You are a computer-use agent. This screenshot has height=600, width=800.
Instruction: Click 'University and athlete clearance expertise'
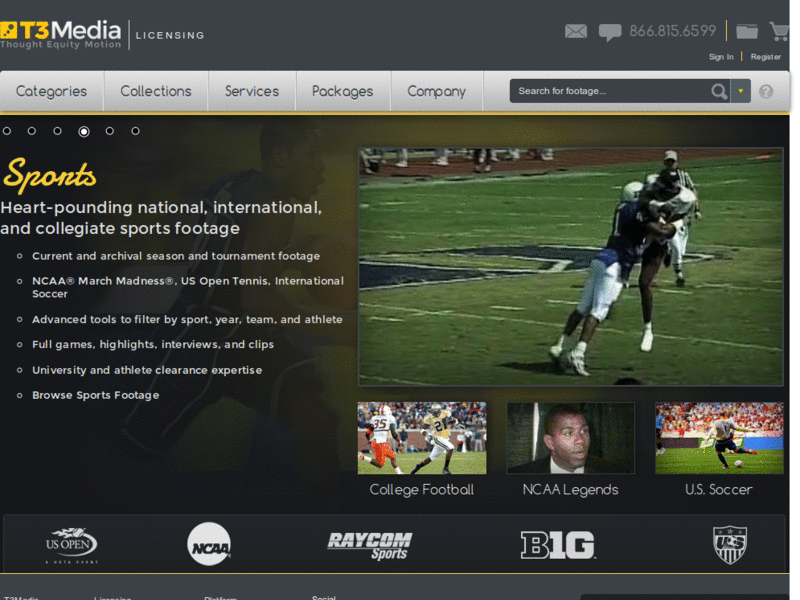(147, 370)
